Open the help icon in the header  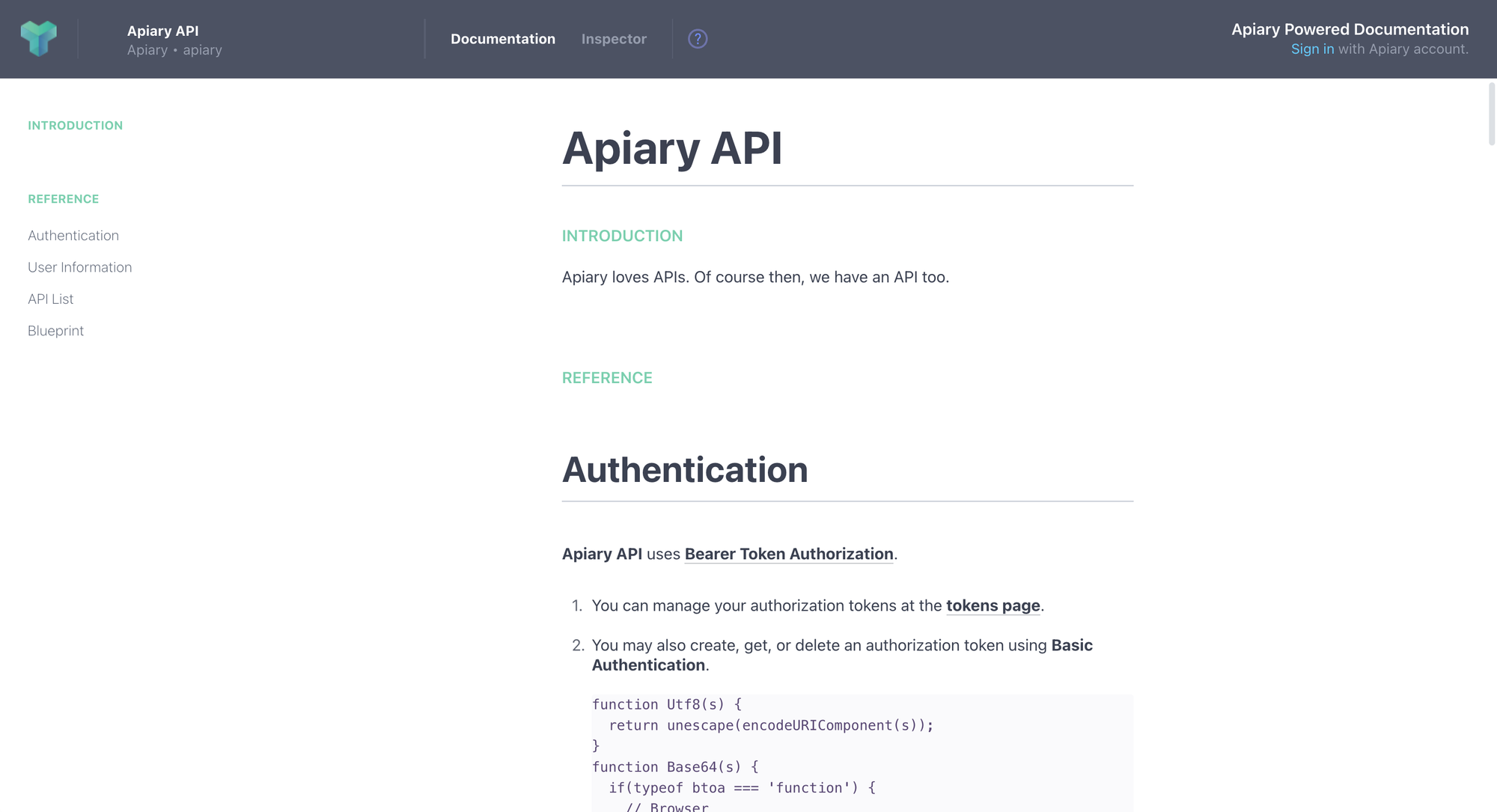pyautogui.click(x=697, y=38)
